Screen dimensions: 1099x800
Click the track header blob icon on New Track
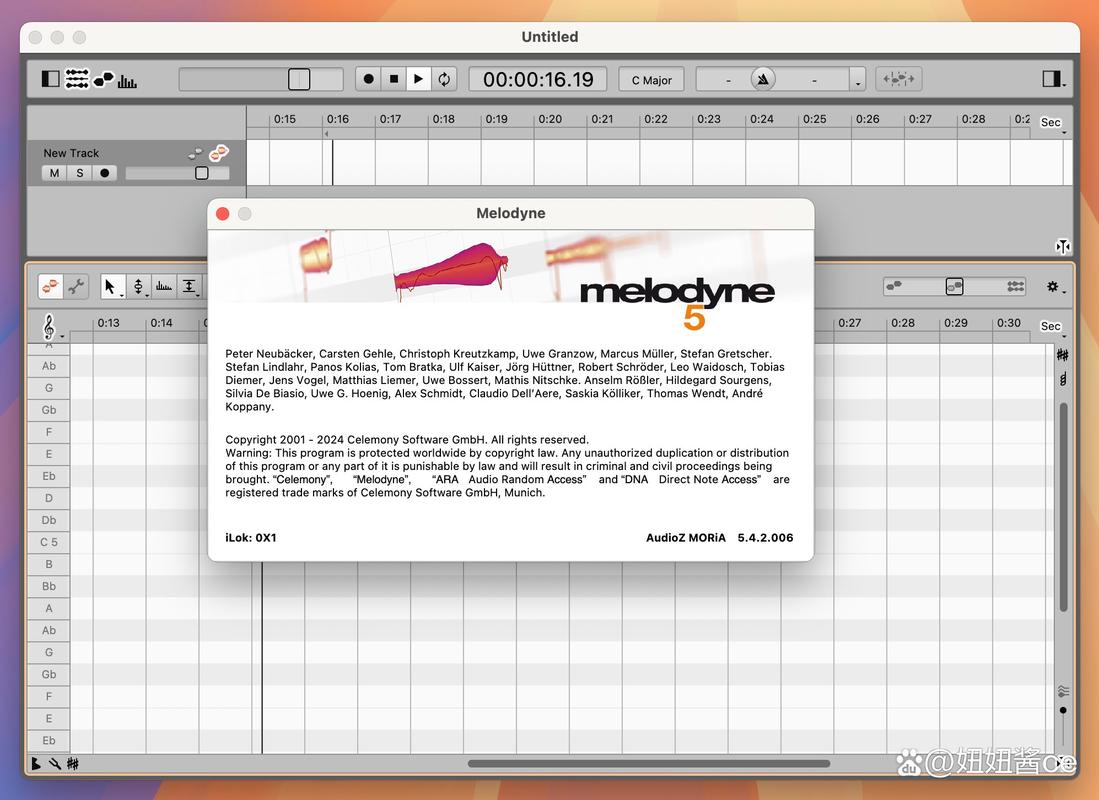point(217,153)
